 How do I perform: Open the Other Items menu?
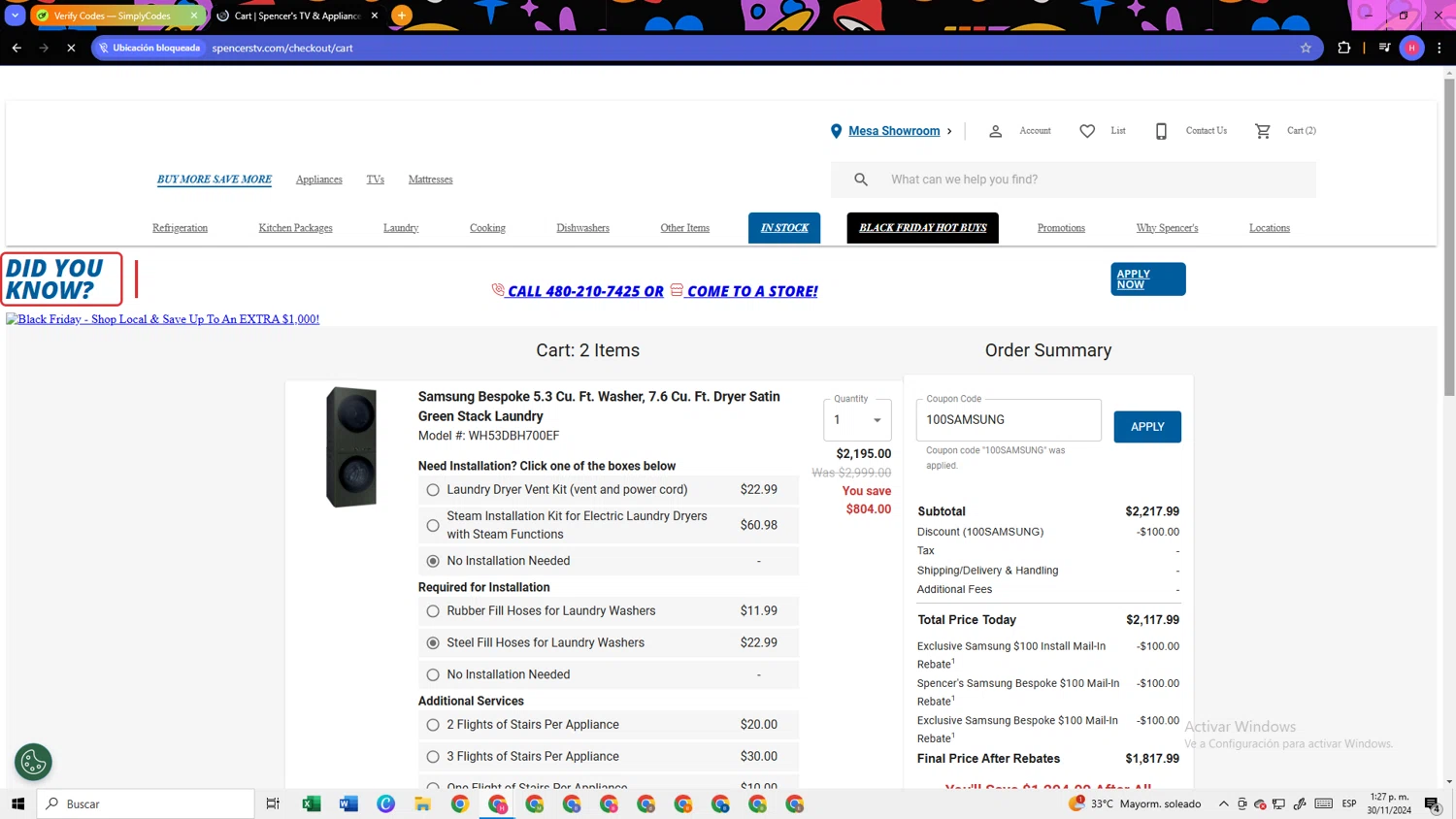tap(684, 228)
